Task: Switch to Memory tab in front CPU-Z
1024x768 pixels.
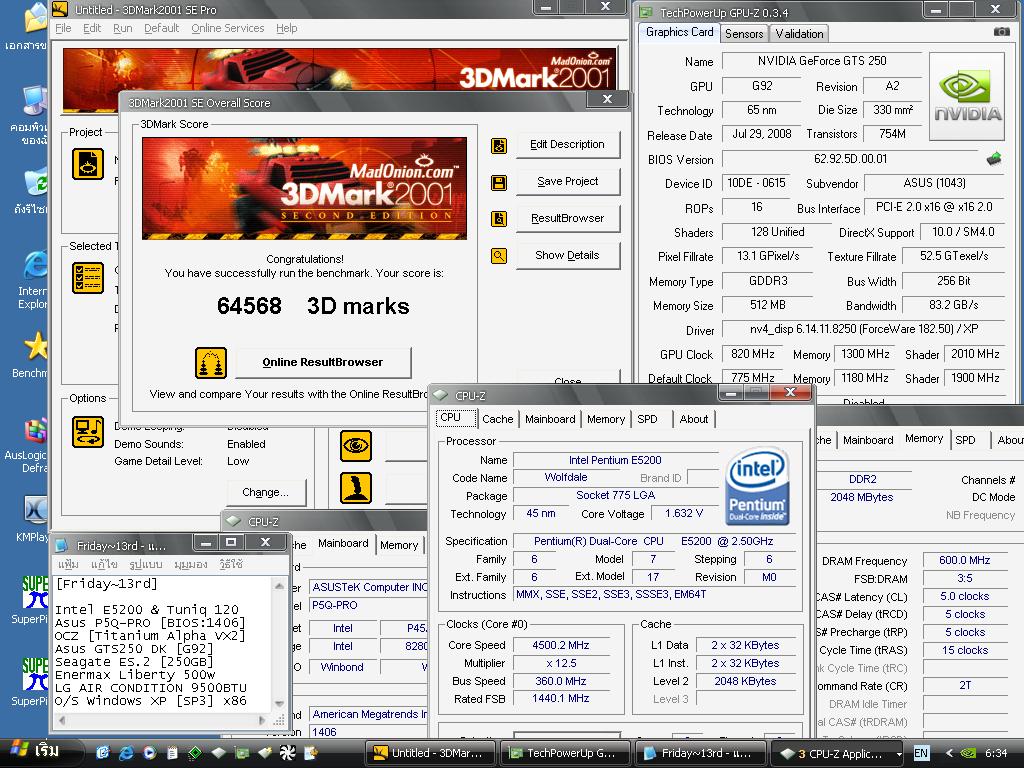Action: pos(605,419)
